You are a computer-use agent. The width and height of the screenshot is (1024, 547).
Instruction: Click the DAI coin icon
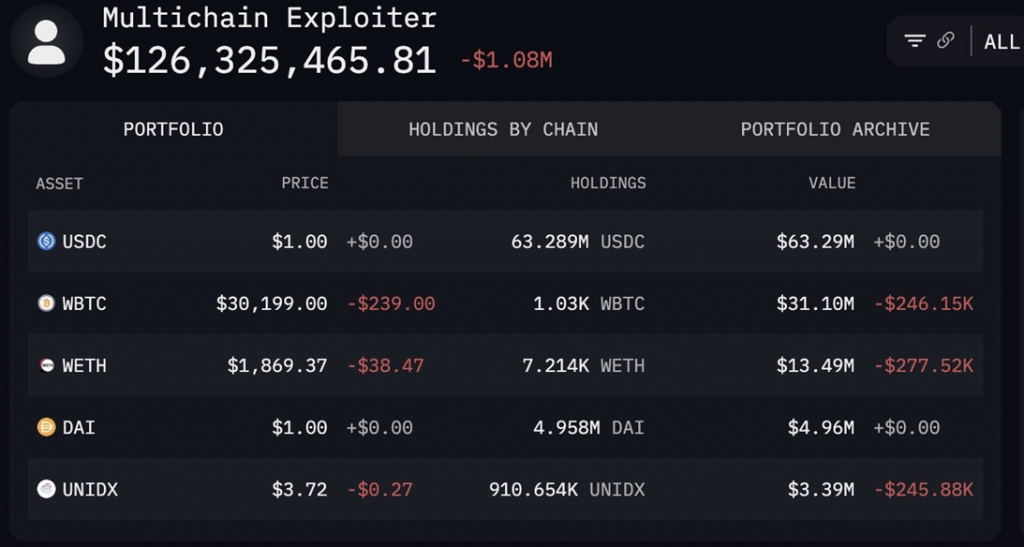coord(46,427)
